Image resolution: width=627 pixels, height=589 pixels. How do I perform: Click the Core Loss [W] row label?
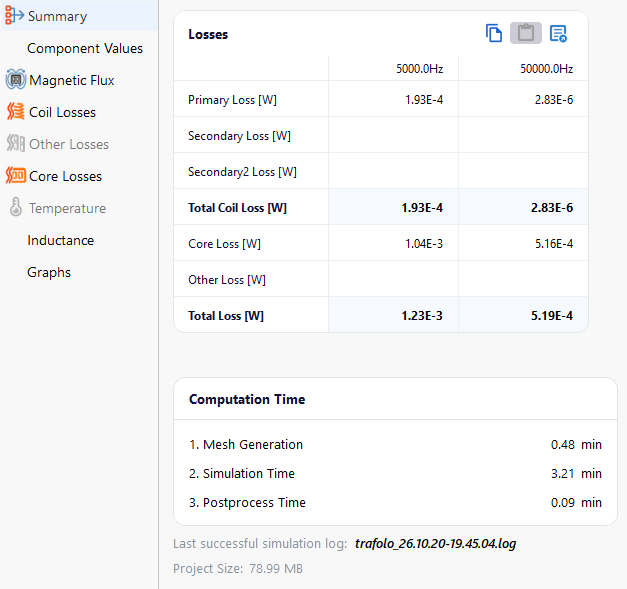224,244
